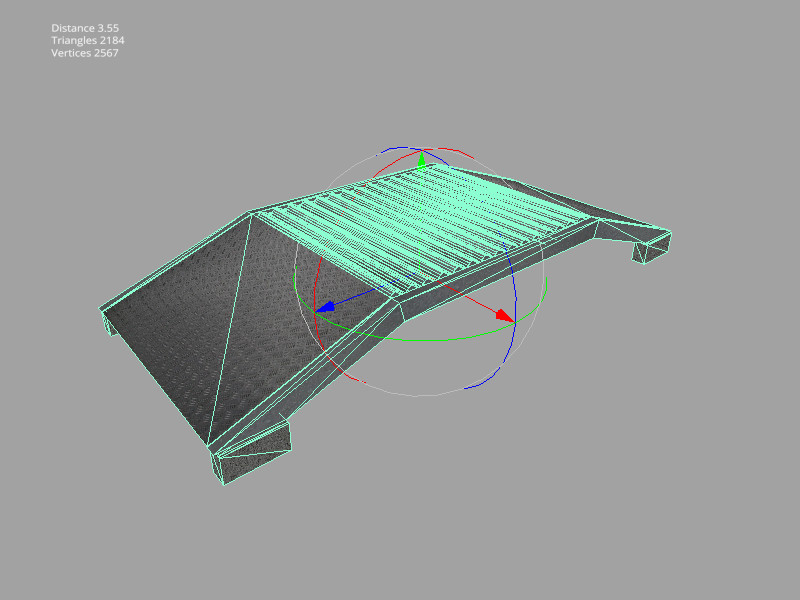Click the blue Z-axis translate arrowhead
The width and height of the screenshot is (800, 600).
(x=324, y=308)
